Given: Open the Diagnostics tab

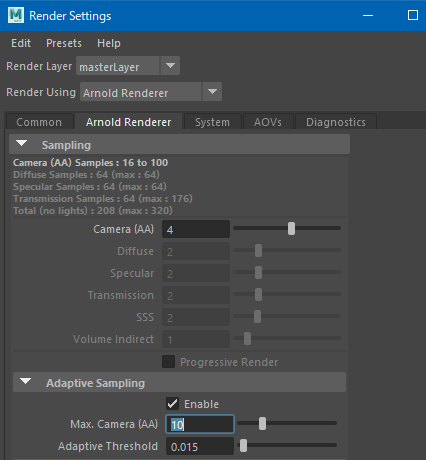Looking at the screenshot, I should 336,122.
